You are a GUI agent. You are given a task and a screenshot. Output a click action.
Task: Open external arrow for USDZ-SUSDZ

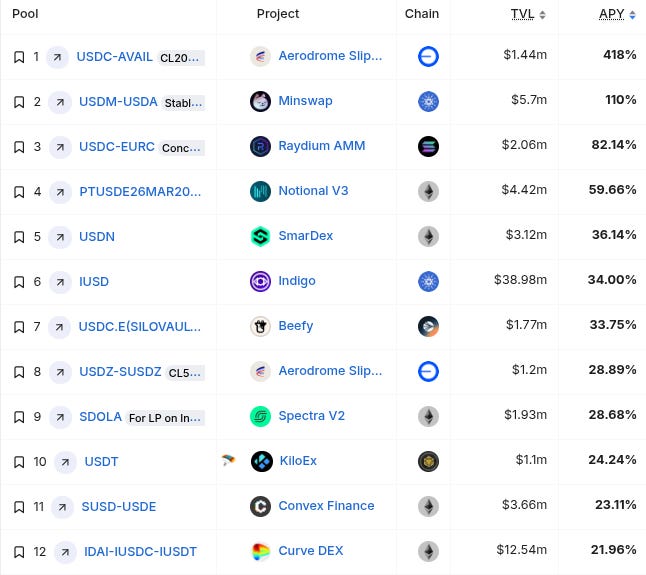point(60,372)
